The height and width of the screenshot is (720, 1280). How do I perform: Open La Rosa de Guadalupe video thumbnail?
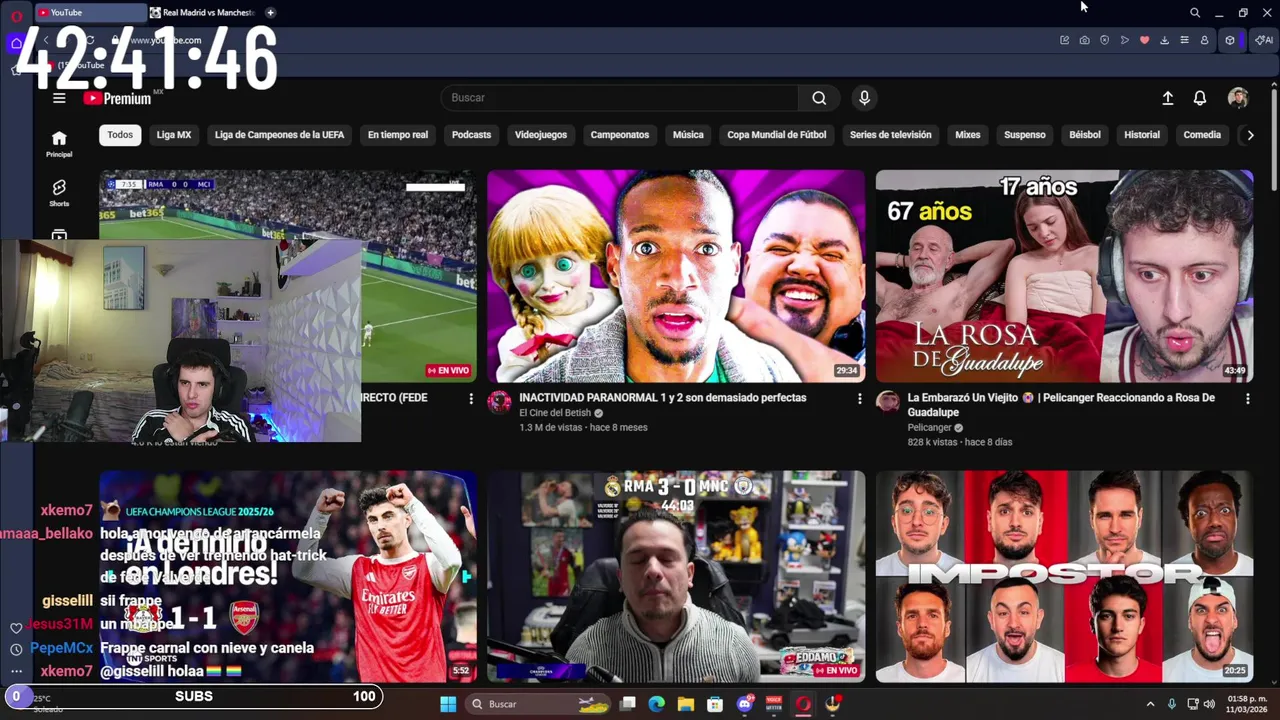click(1064, 276)
